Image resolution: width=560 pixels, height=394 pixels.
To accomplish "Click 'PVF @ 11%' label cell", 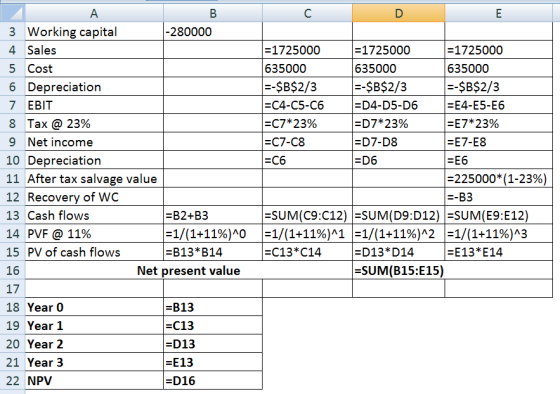I will [94, 234].
